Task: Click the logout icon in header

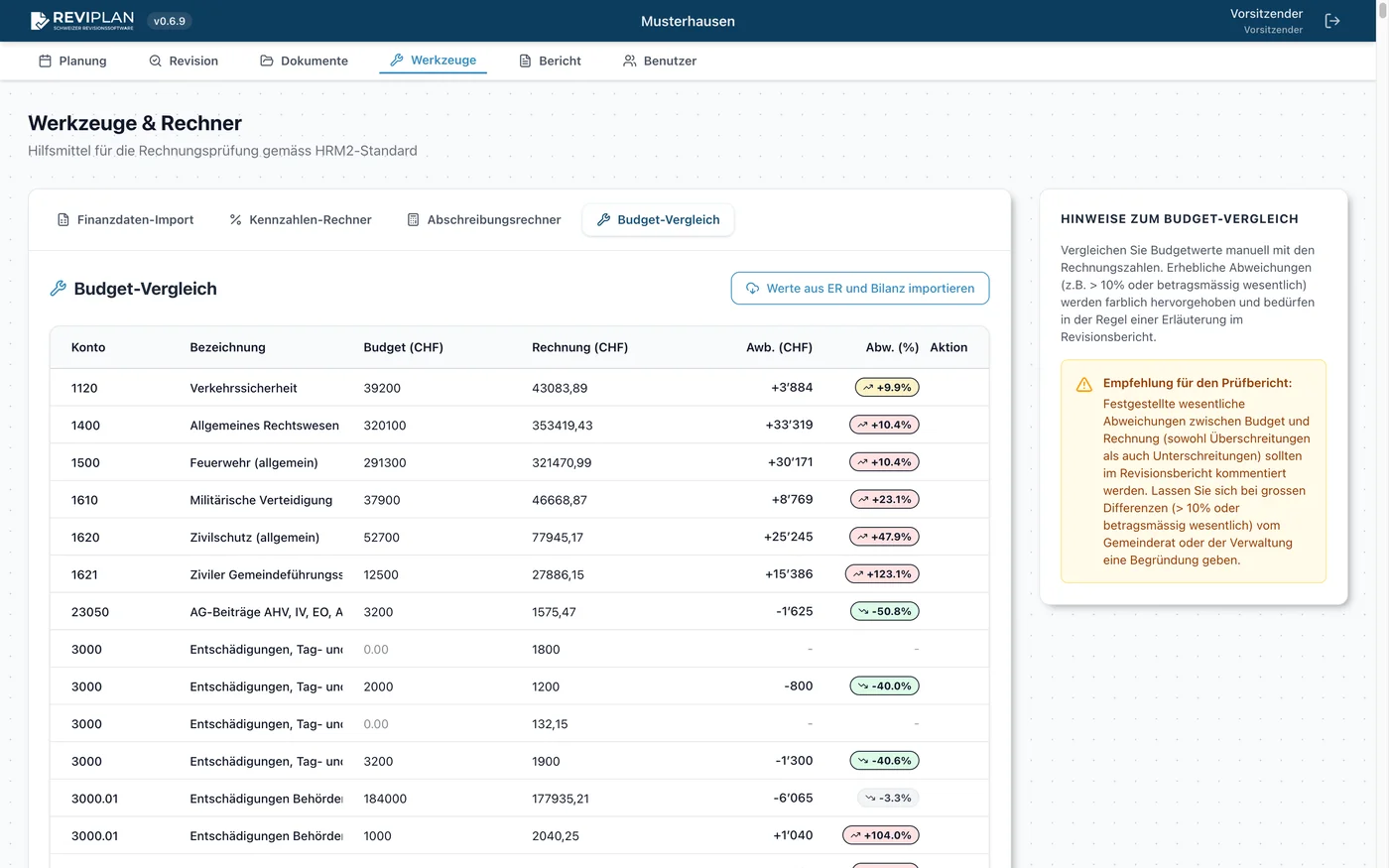Action: pyautogui.click(x=1332, y=21)
